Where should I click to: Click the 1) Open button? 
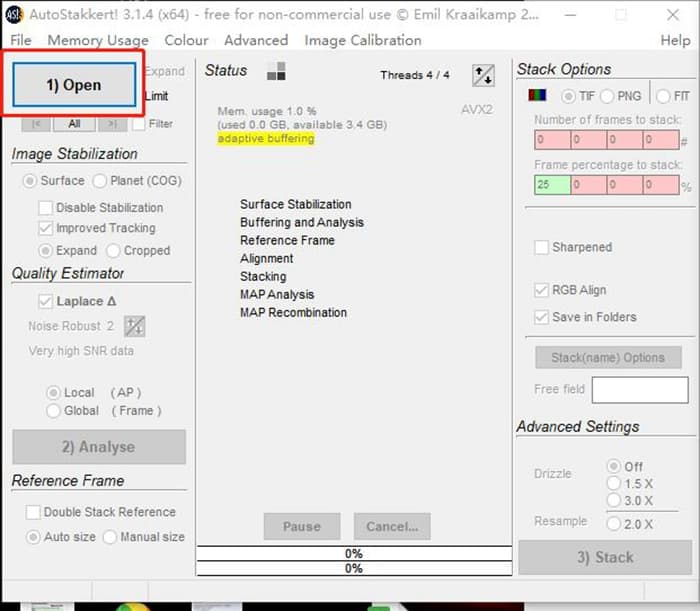[x=74, y=85]
